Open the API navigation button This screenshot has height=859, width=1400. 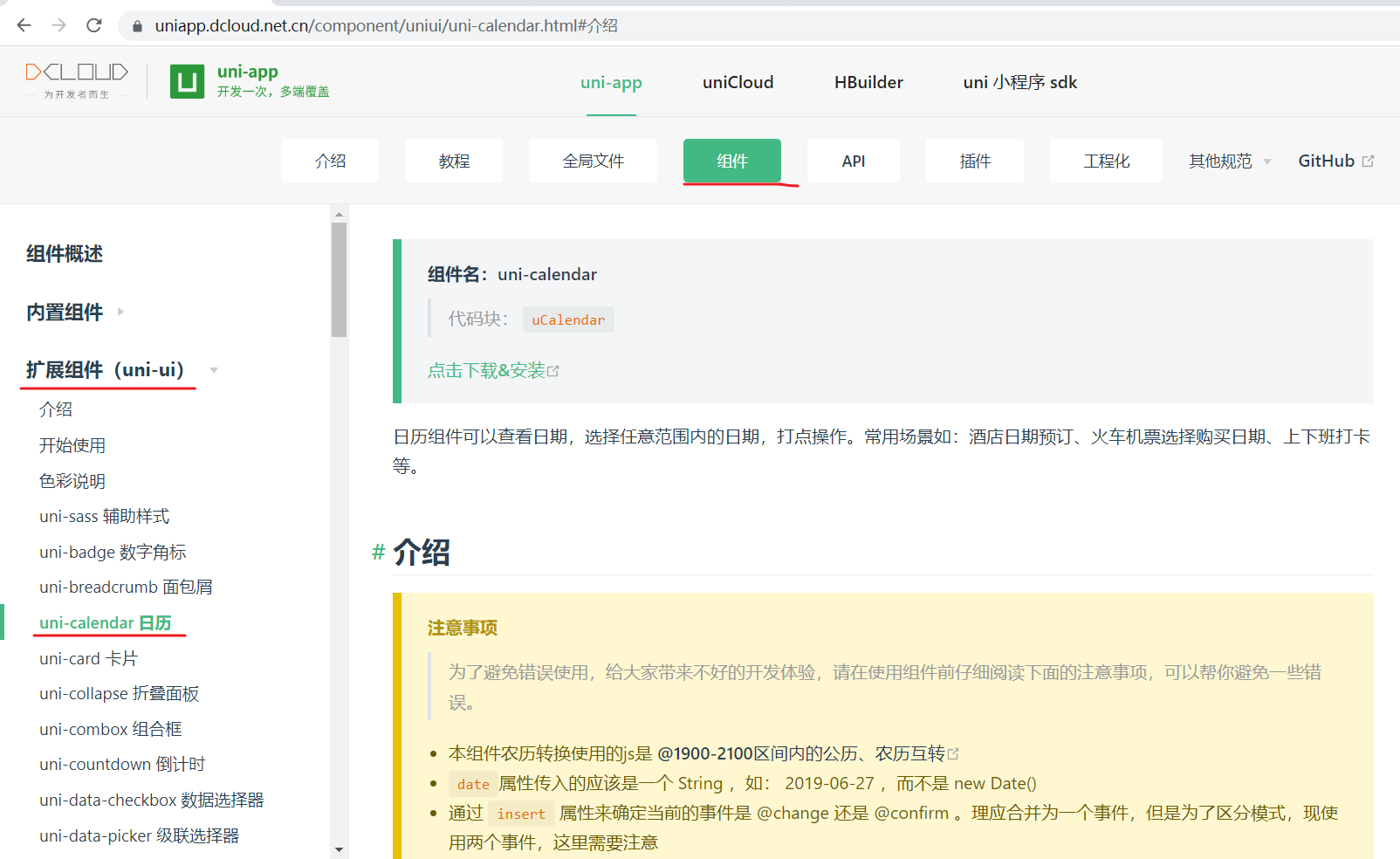coord(854,161)
